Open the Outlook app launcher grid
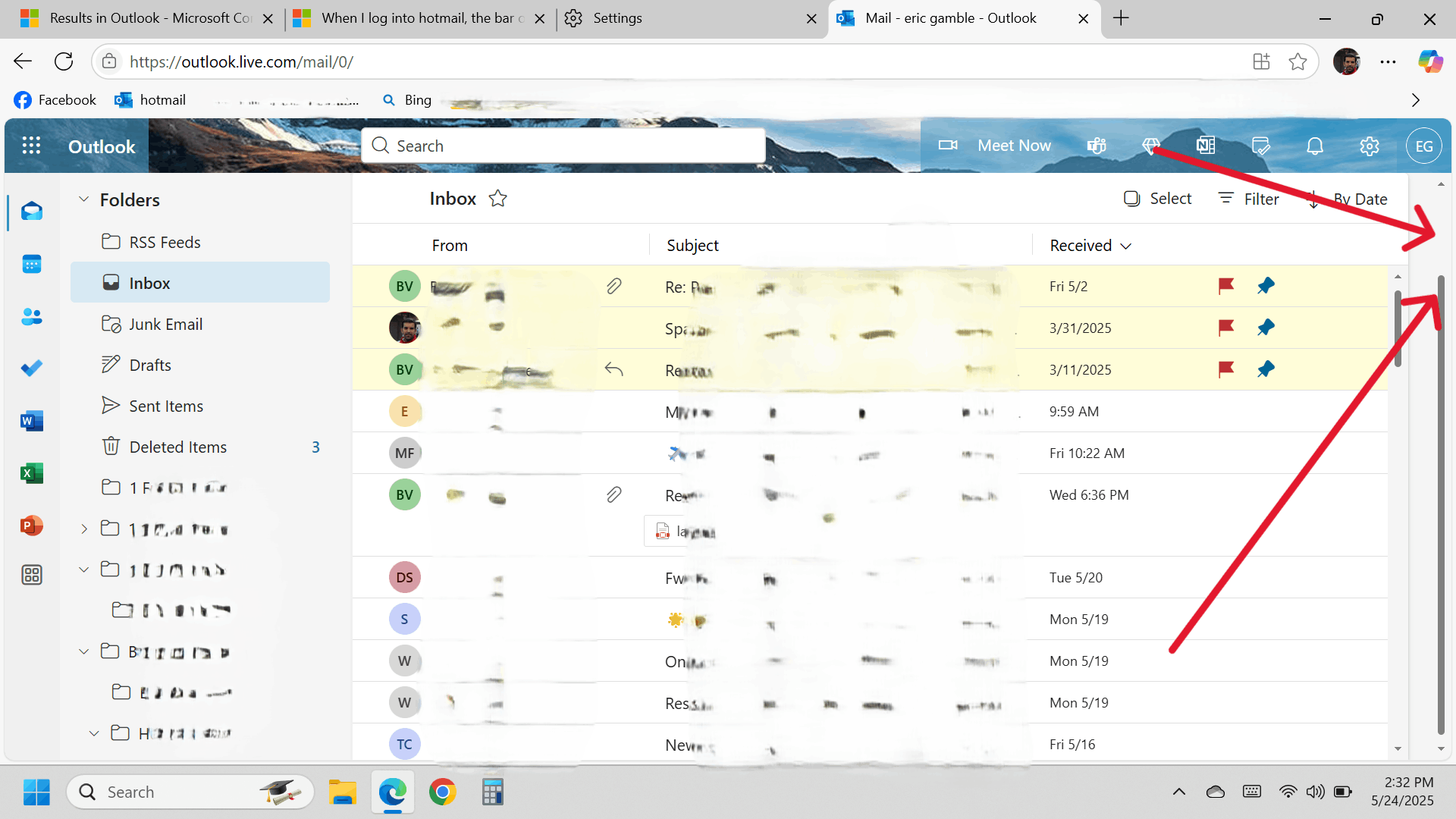 31,146
